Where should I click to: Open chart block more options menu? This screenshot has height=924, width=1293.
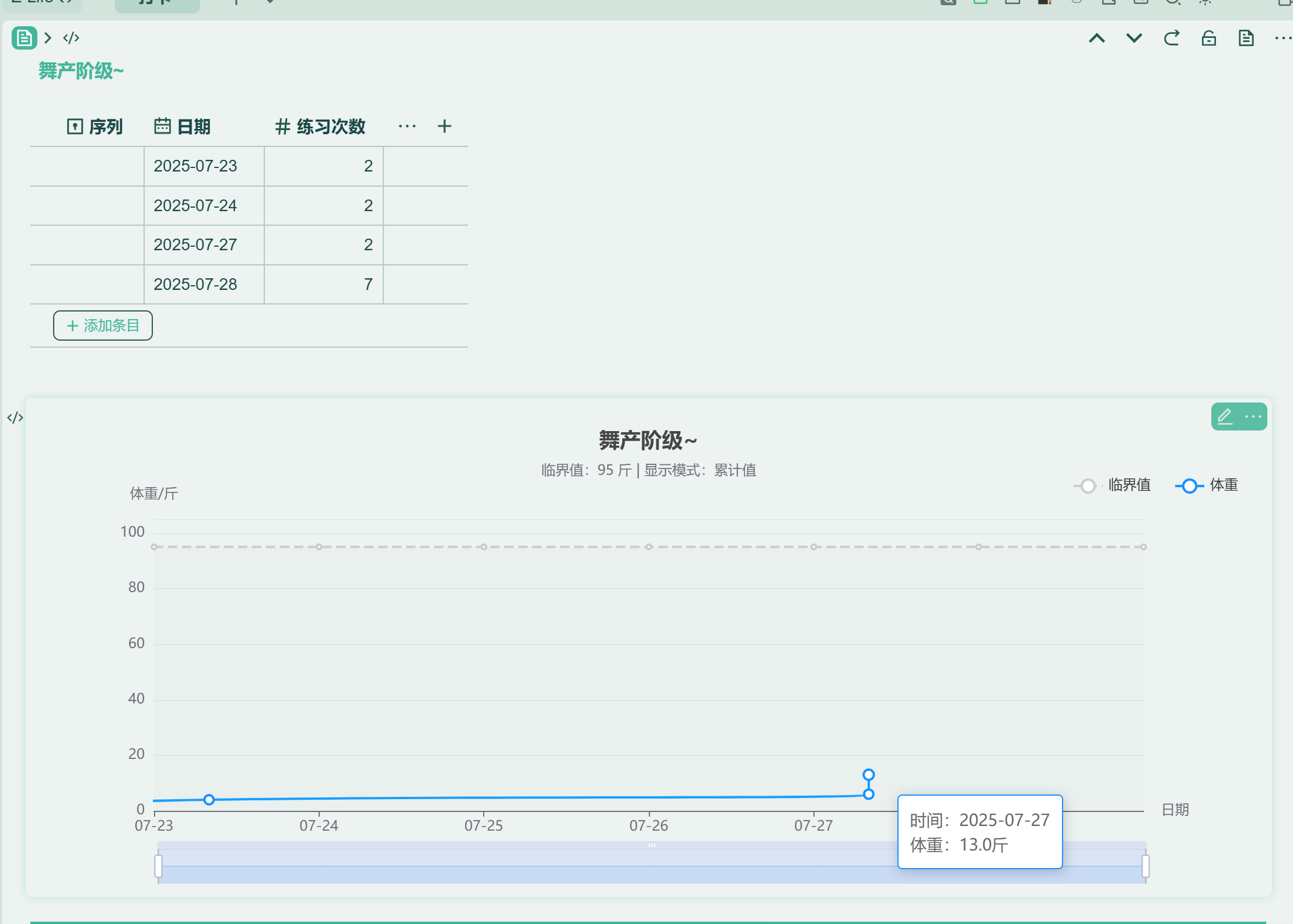click(x=1253, y=416)
